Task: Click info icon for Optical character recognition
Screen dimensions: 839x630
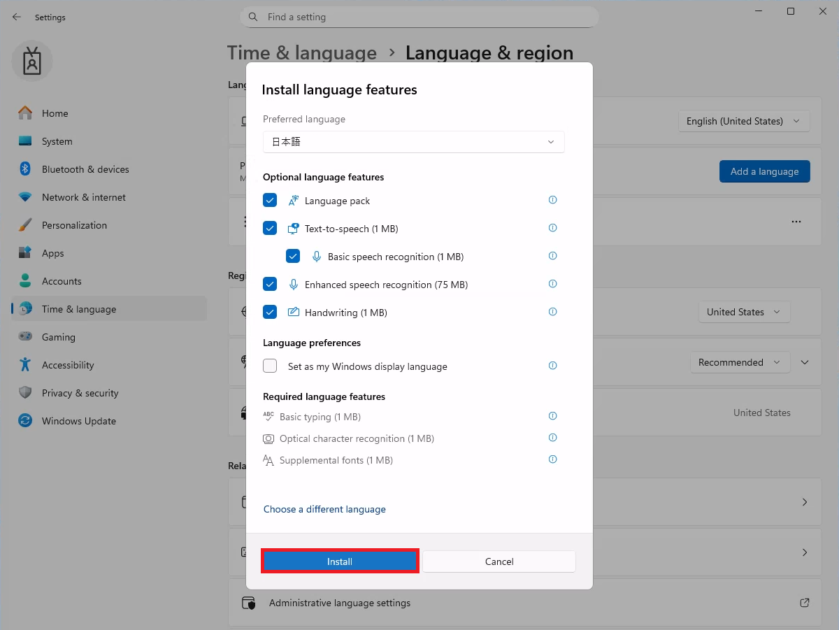Action: 553,438
